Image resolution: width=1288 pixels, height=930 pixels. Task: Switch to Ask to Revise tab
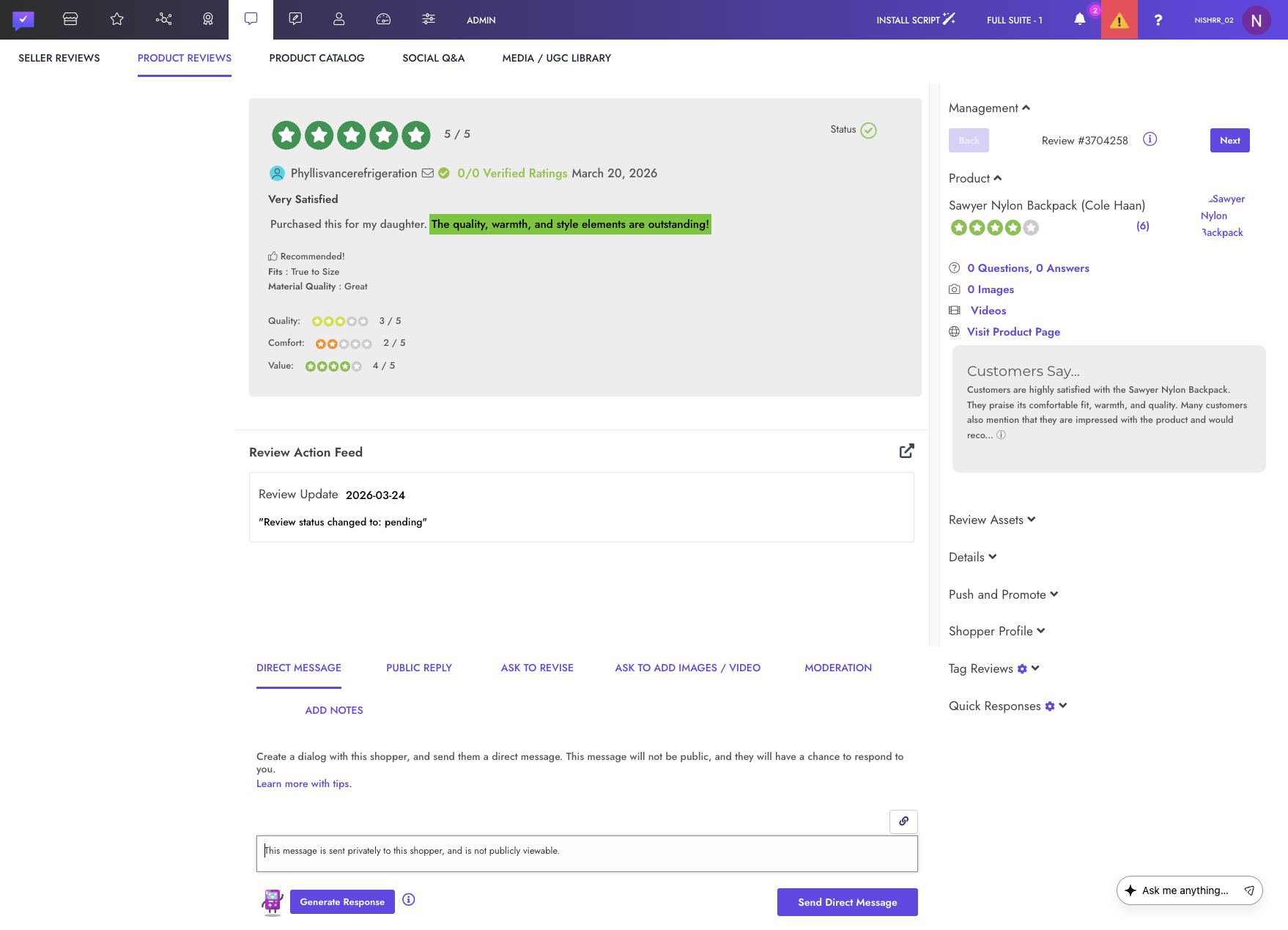(537, 668)
